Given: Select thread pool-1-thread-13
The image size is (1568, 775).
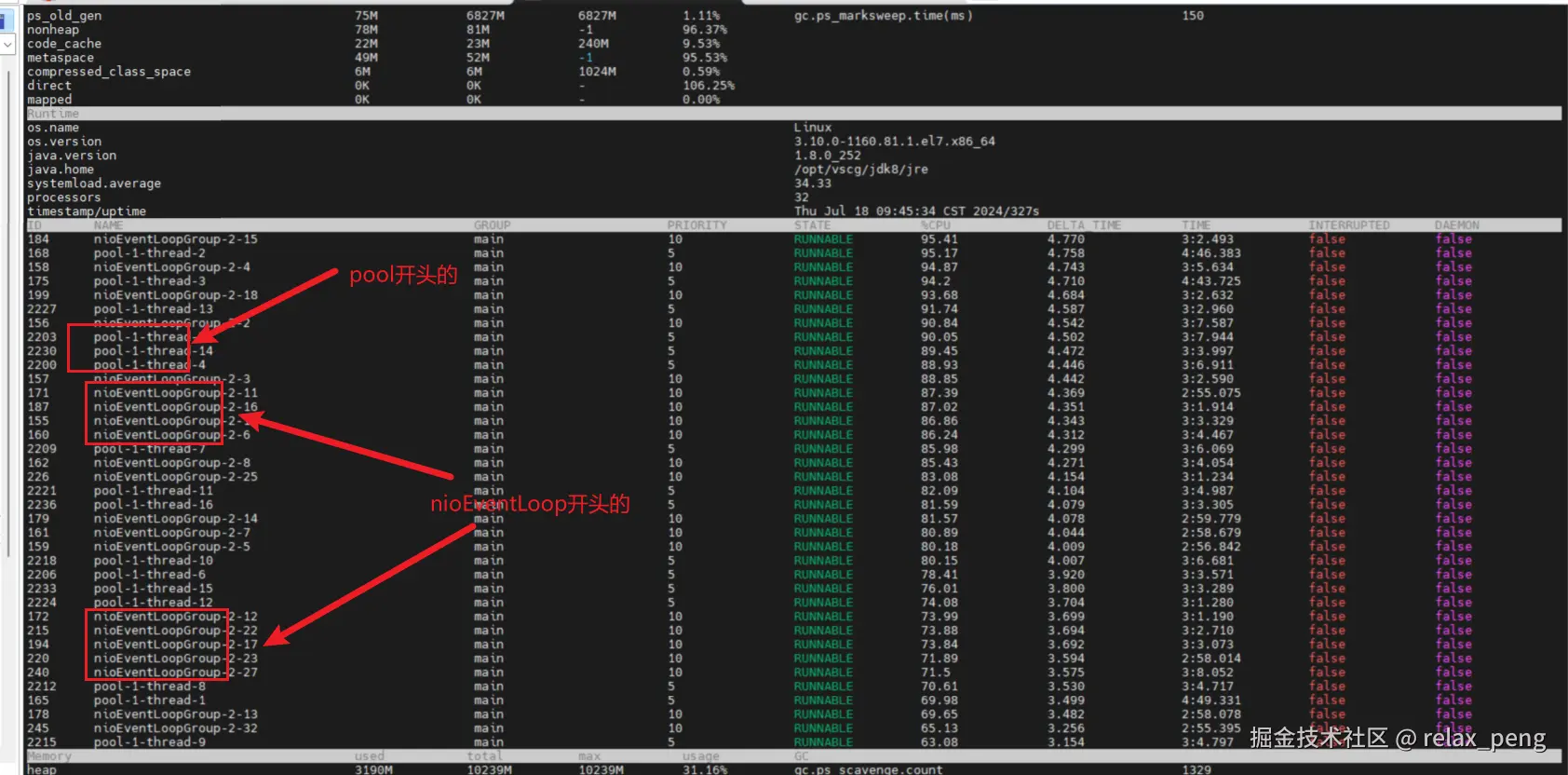Looking at the screenshot, I should pyautogui.click(x=153, y=309).
